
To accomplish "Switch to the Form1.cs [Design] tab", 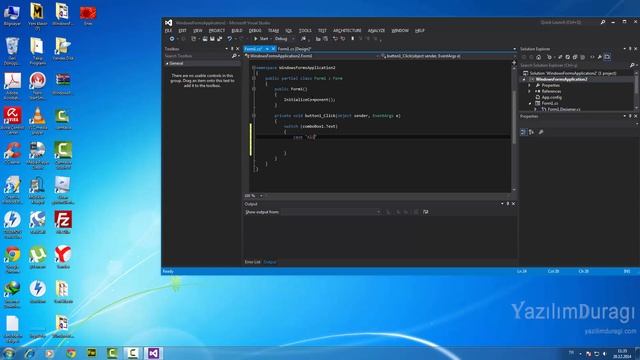I will pyautogui.click(x=294, y=49).
